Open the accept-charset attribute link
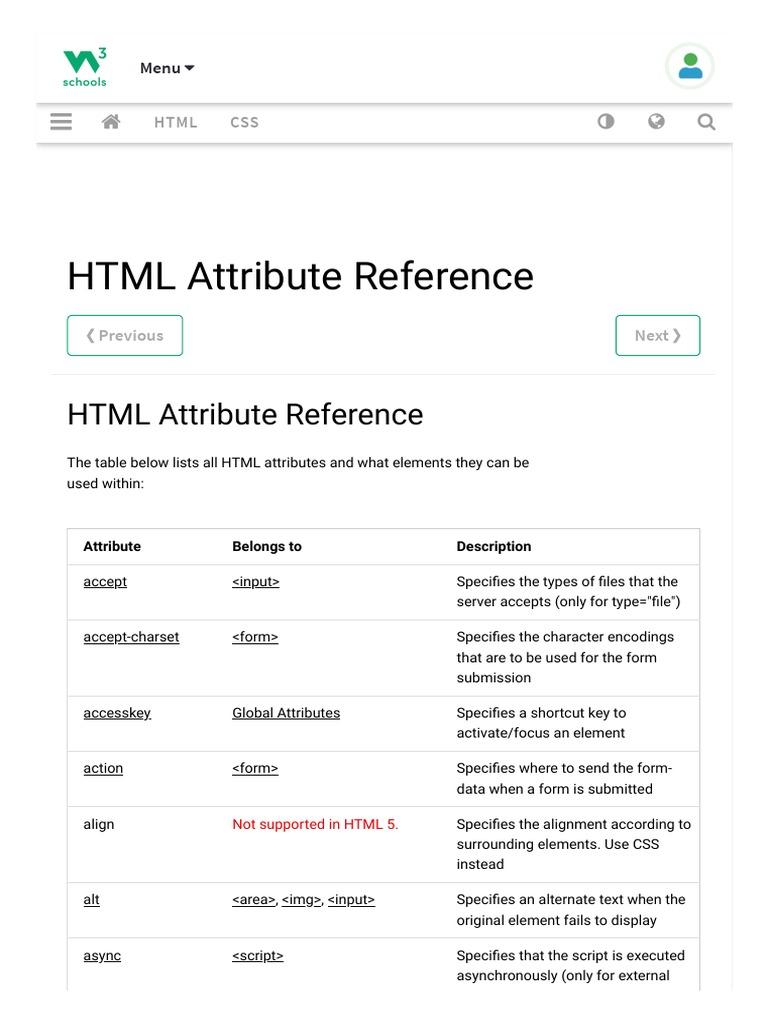The height and width of the screenshot is (1024, 768). (131, 637)
